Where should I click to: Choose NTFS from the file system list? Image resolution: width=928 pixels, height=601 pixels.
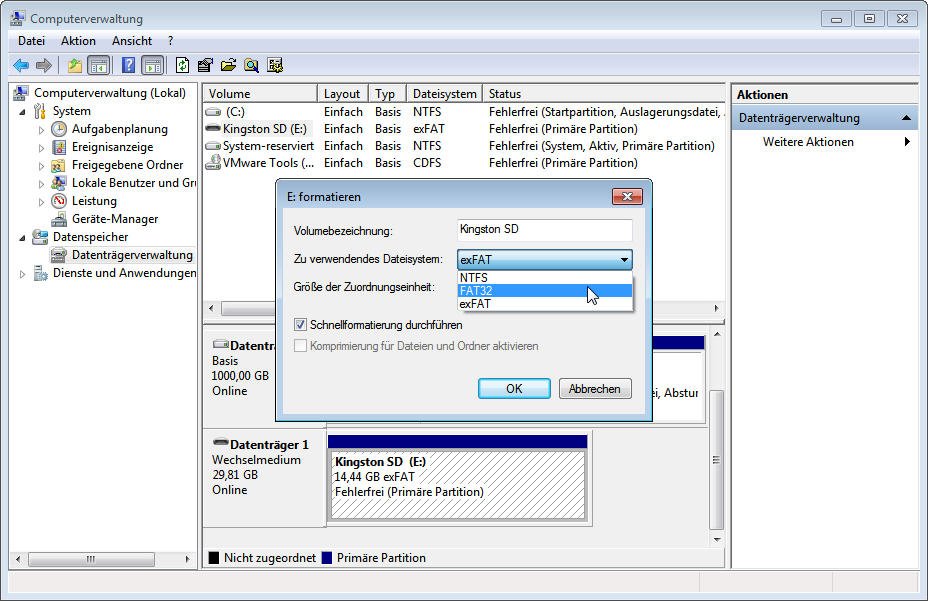tap(545, 277)
